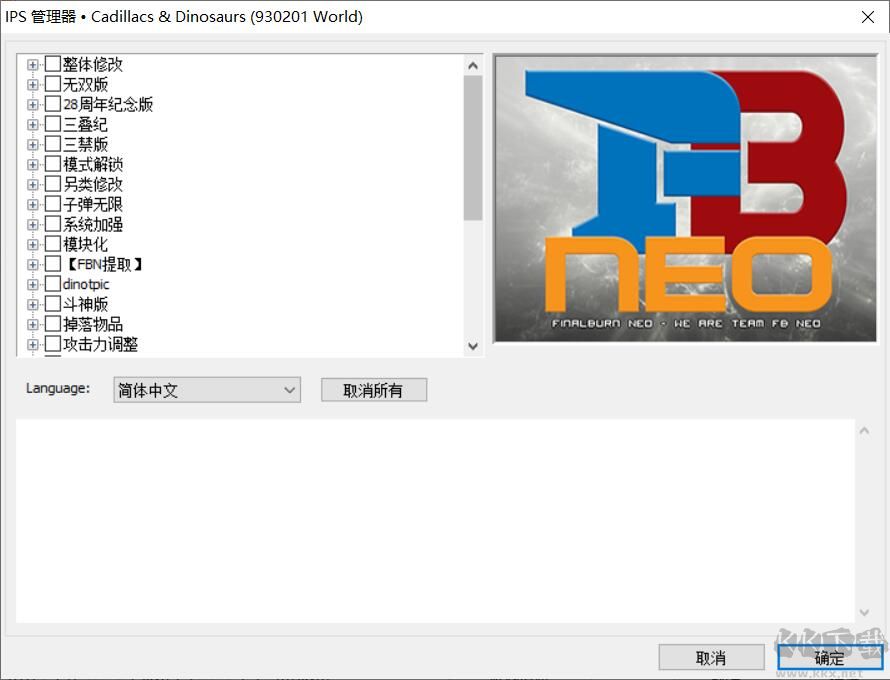This screenshot has height=680, width=890.
Task: Tick the 28周年纪念版 checkbox
Action: [x=53, y=104]
